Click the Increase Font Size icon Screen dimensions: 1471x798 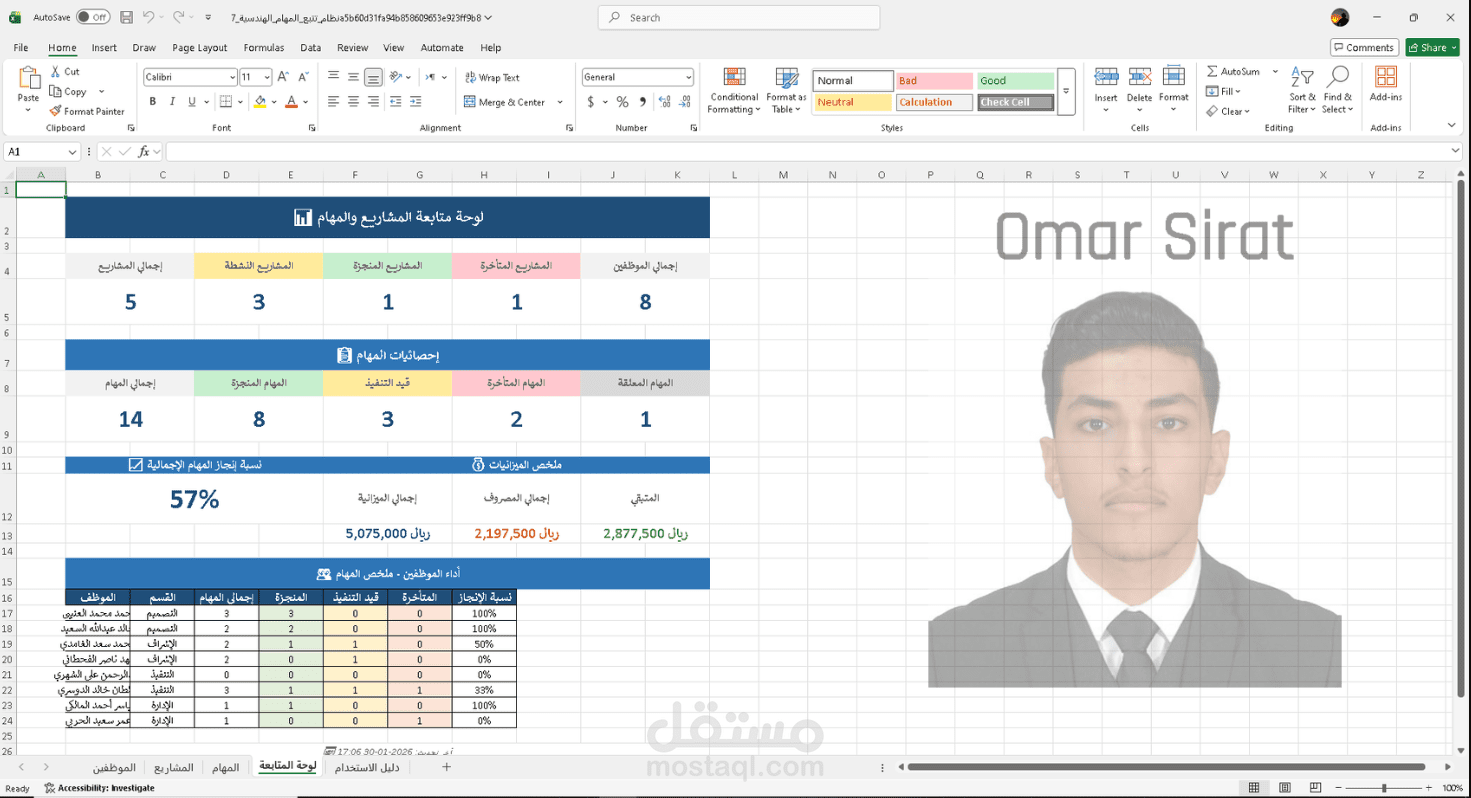pyautogui.click(x=283, y=77)
